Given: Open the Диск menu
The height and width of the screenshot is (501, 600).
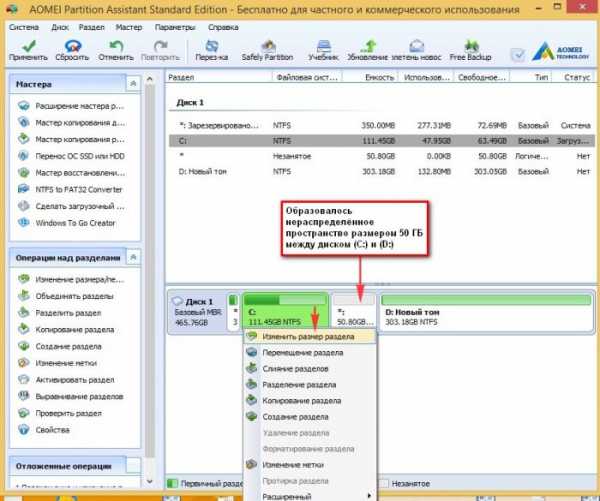Looking at the screenshot, I should click(60, 27).
